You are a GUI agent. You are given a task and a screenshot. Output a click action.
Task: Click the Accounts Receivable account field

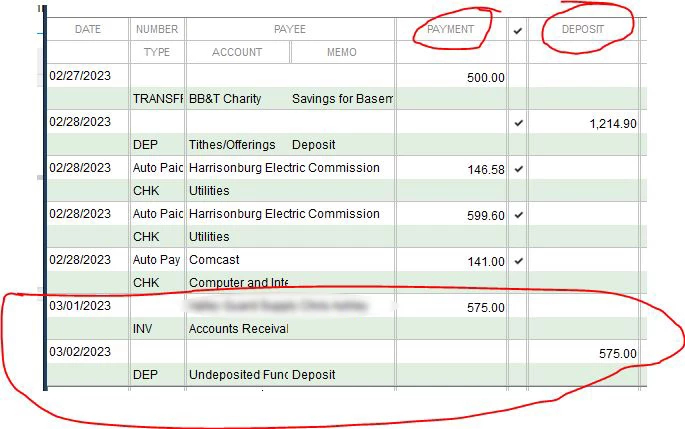(238, 329)
